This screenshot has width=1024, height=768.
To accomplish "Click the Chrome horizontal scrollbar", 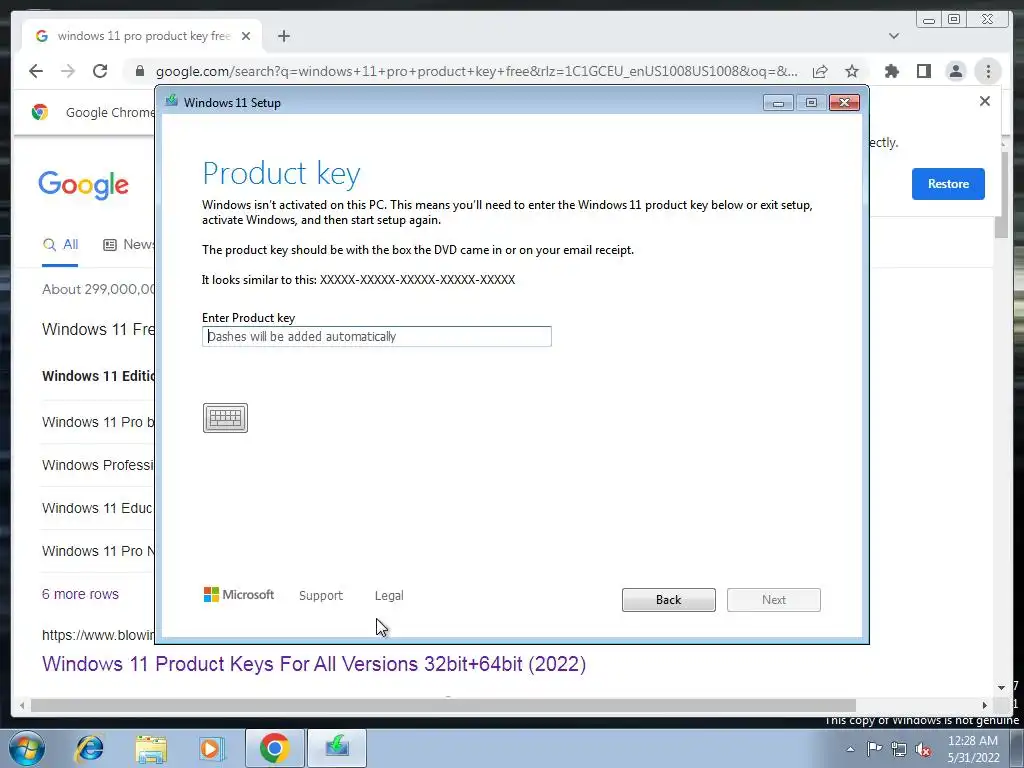I will coord(443,705).
